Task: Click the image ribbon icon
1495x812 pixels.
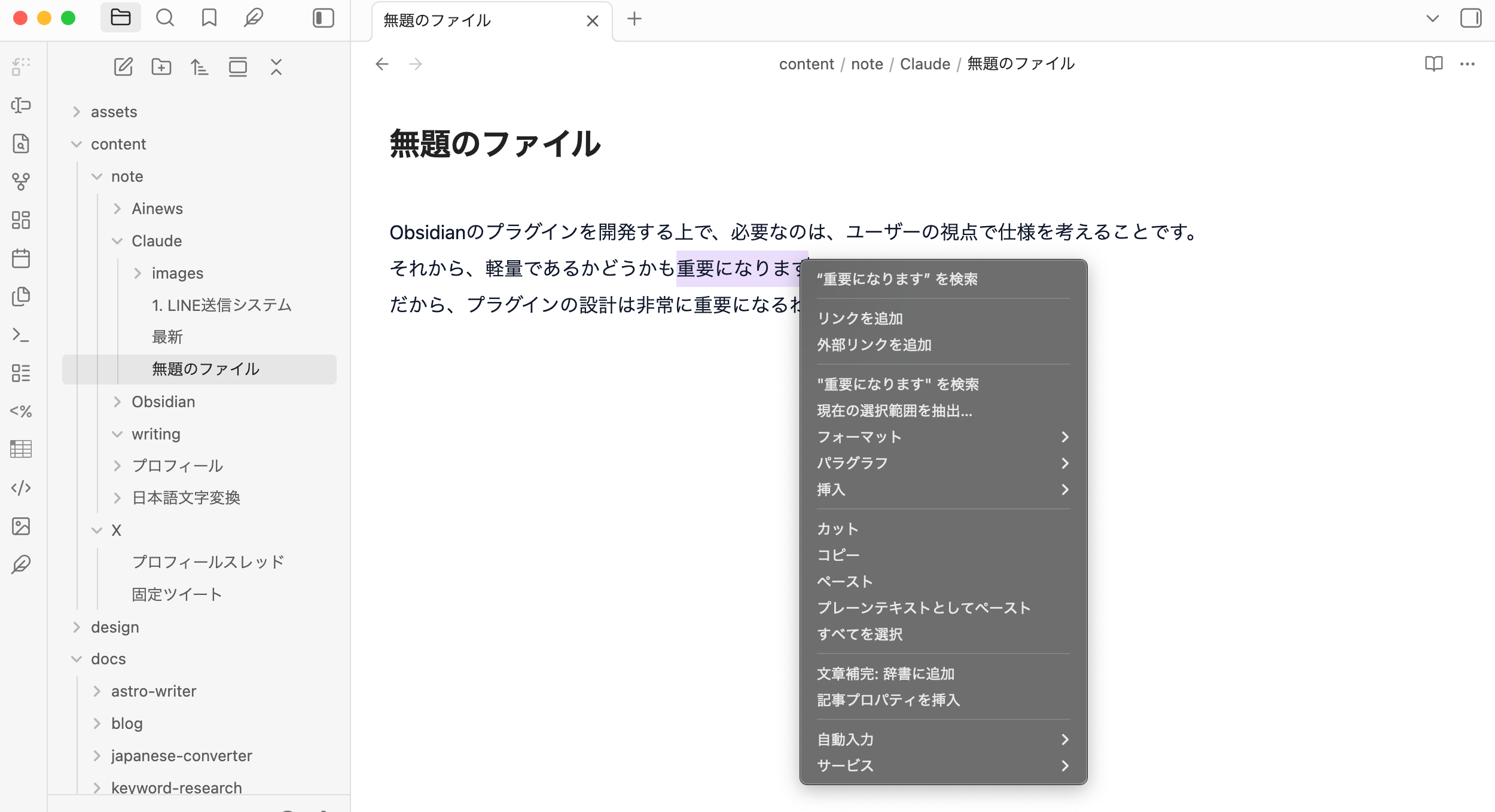Action: 21,526
